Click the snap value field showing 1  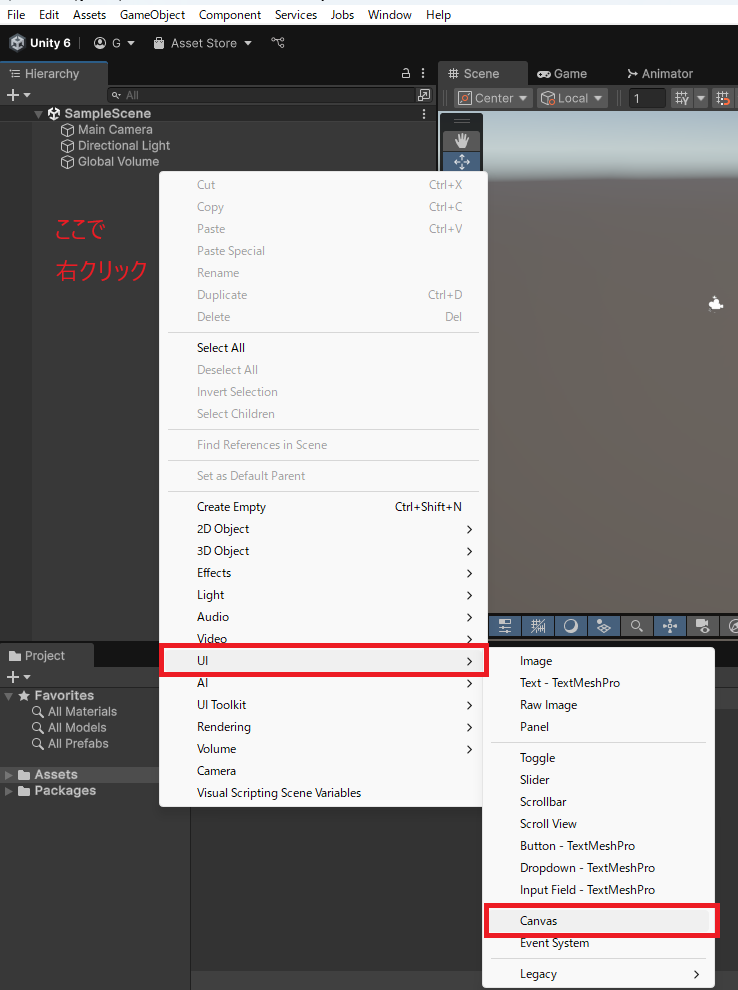[646, 98]
